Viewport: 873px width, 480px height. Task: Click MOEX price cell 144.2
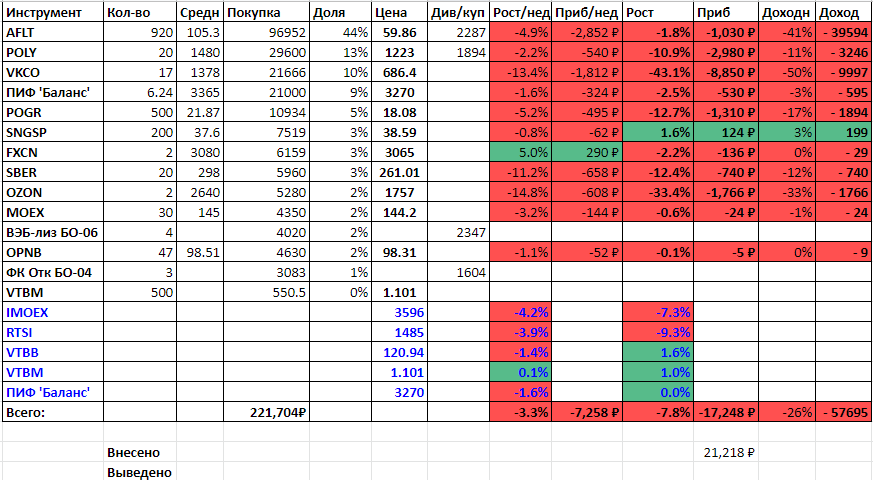[399, 213]
